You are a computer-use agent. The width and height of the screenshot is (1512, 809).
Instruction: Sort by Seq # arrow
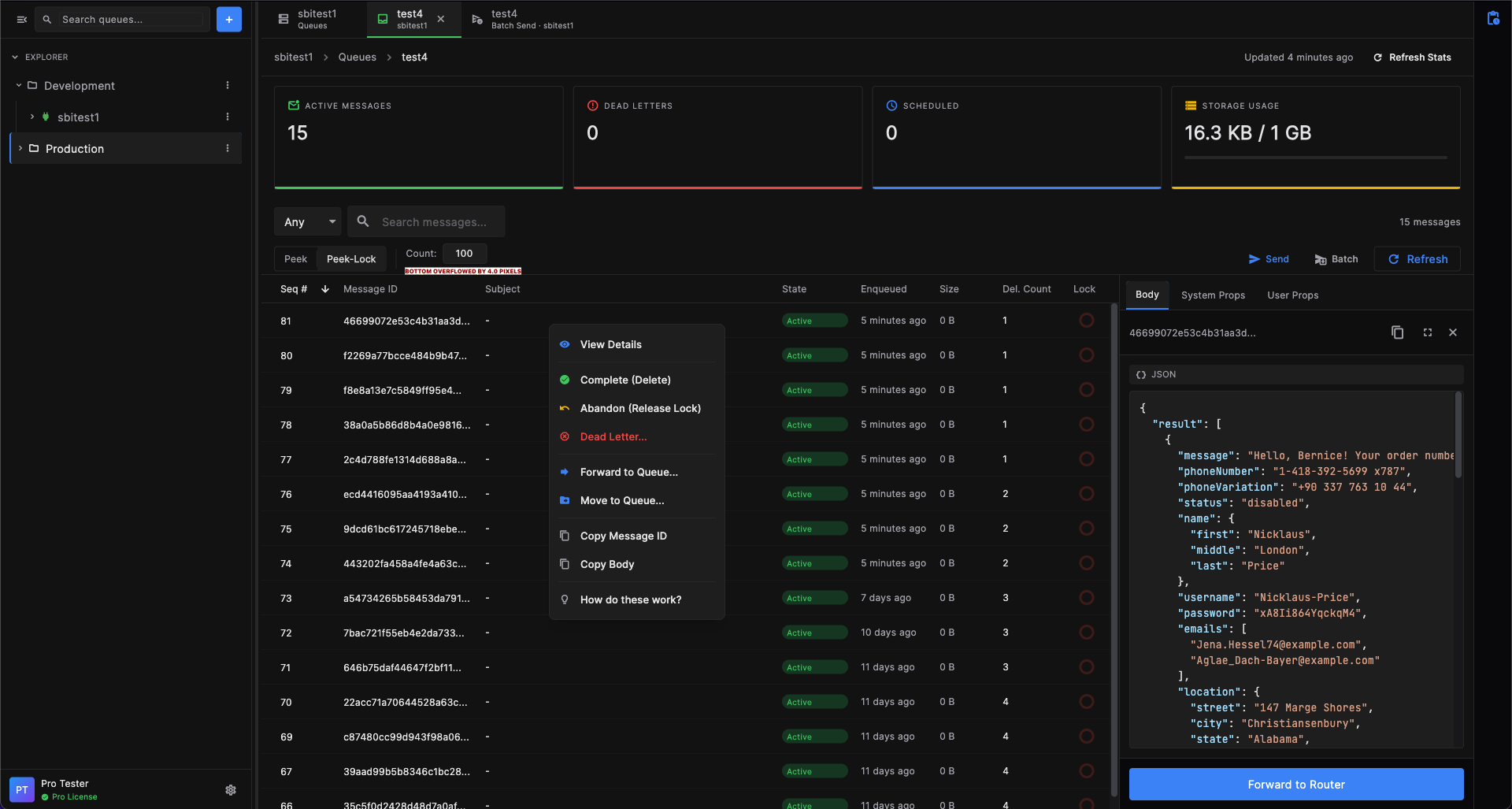tap(325, 289)
